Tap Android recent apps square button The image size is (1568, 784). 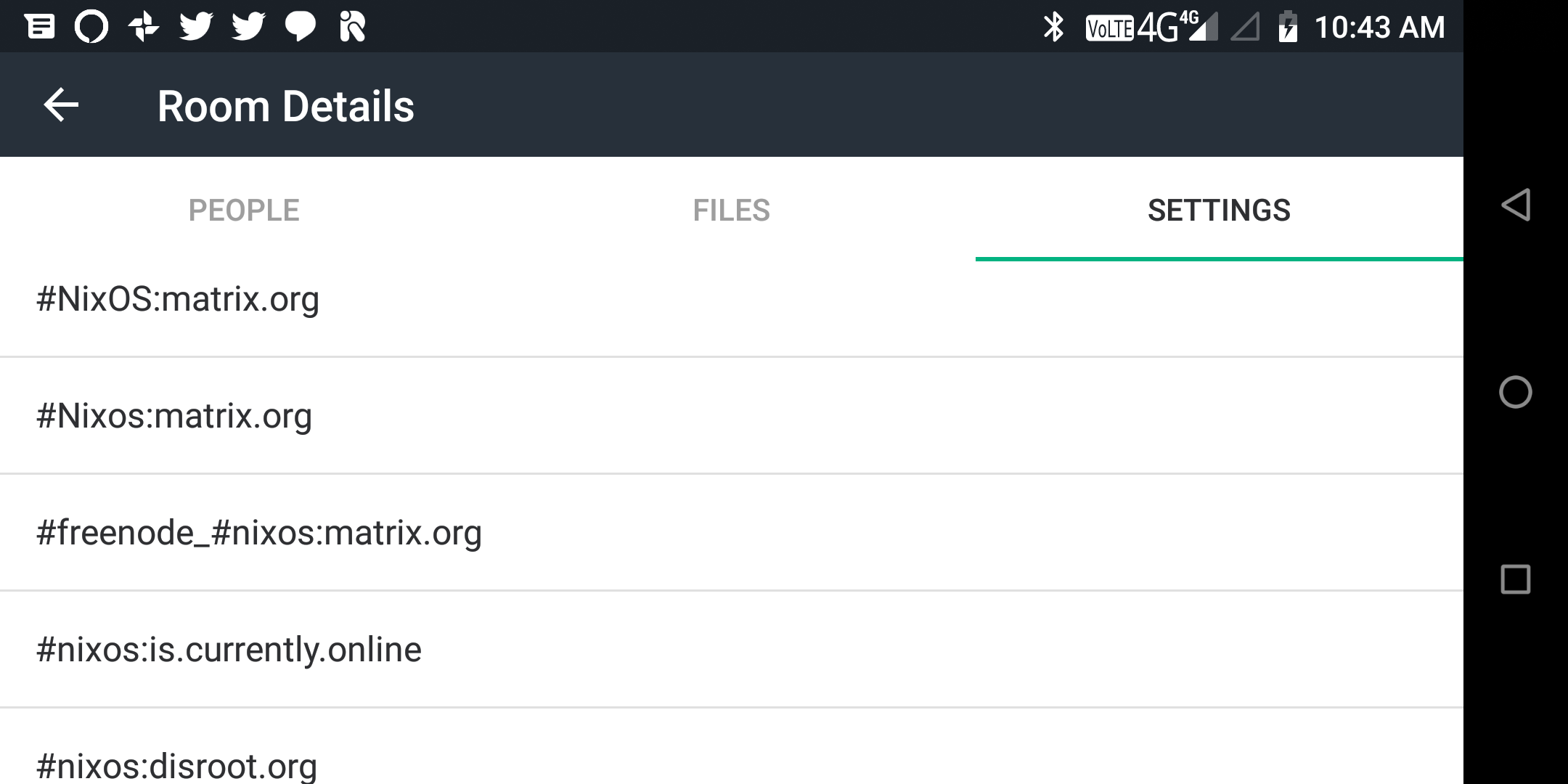pos(1516,579)
